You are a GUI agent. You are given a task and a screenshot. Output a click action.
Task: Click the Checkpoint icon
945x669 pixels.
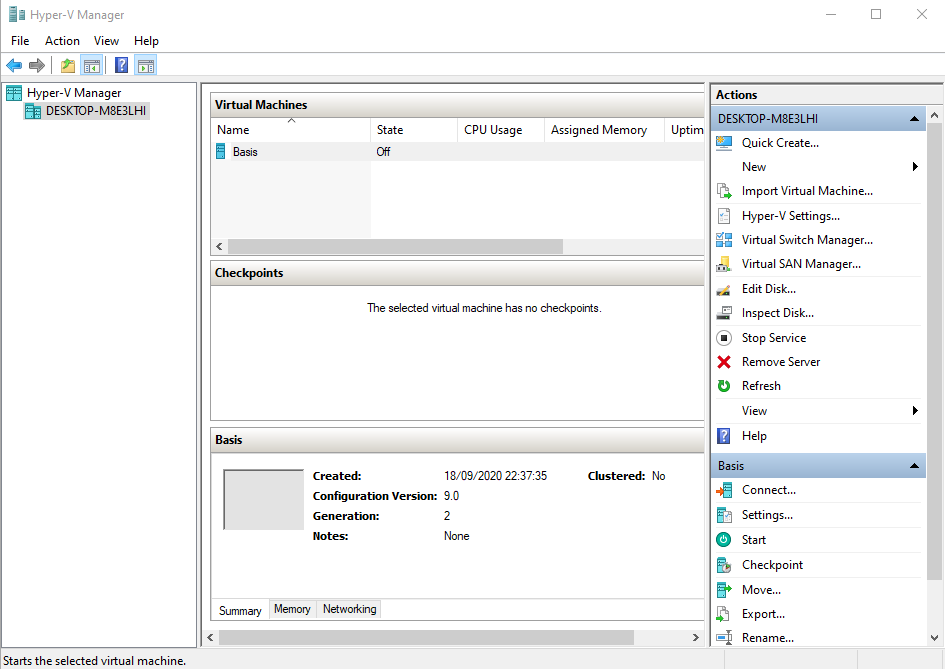point(724,565)
